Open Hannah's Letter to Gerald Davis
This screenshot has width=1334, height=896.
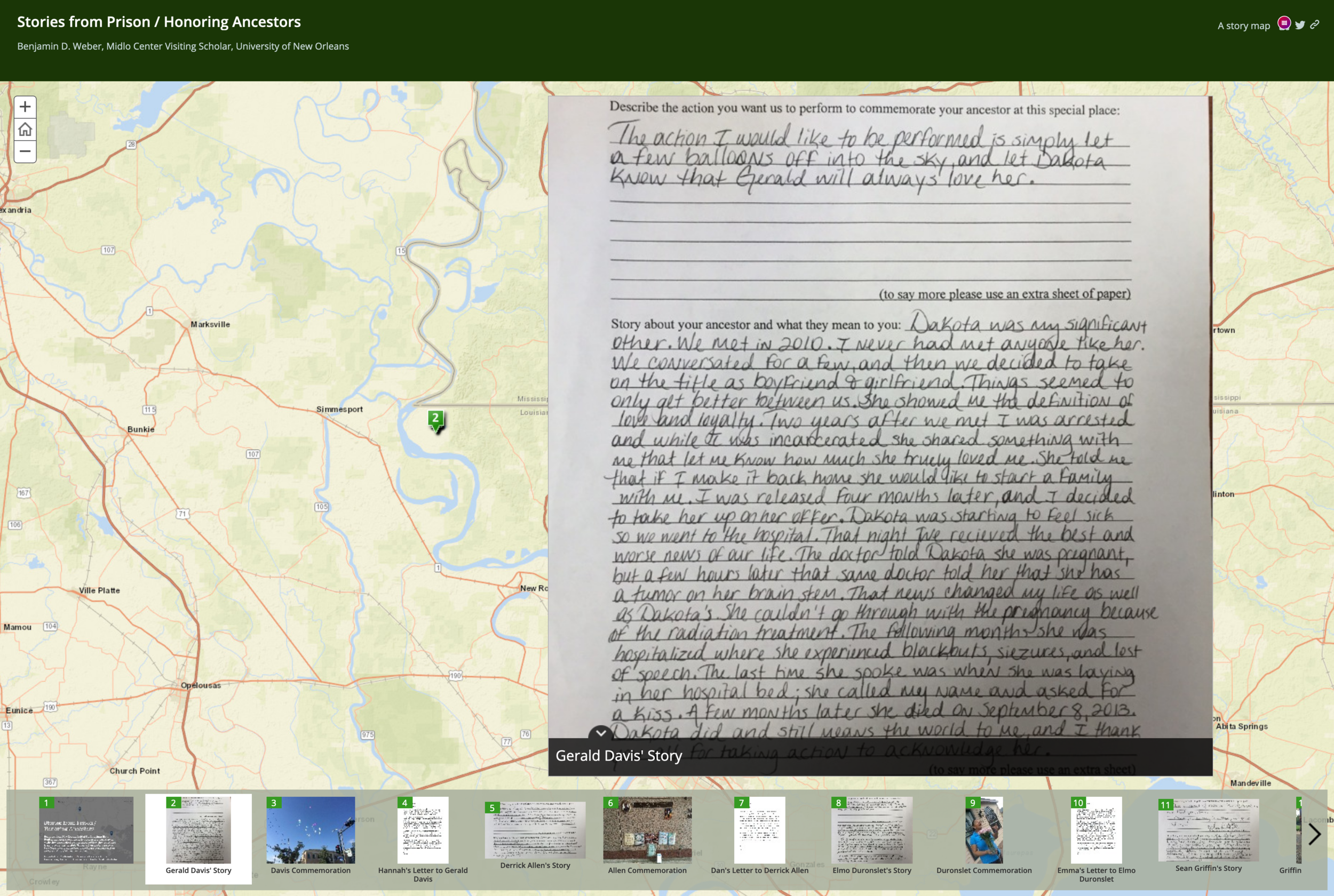pyautogui.click(x=423, y=830)
